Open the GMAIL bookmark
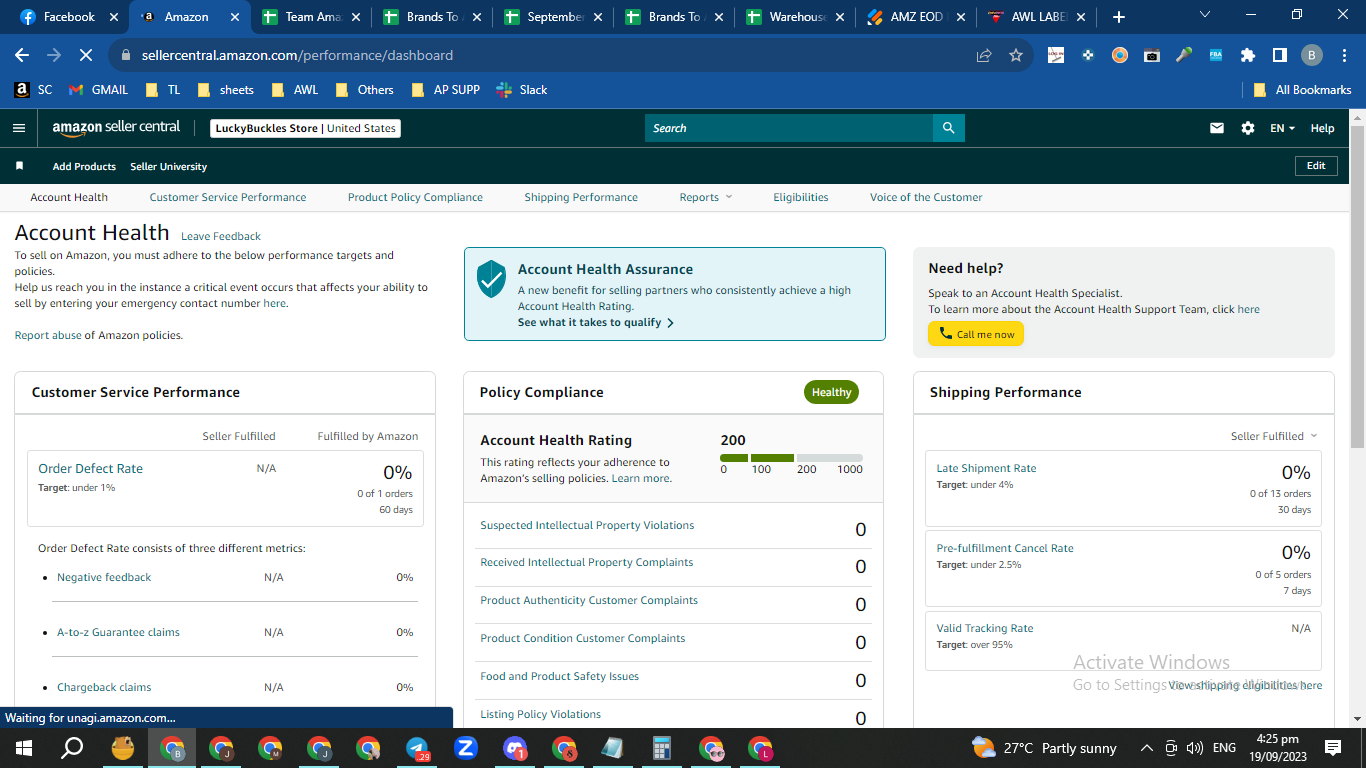 click(98, 89)
